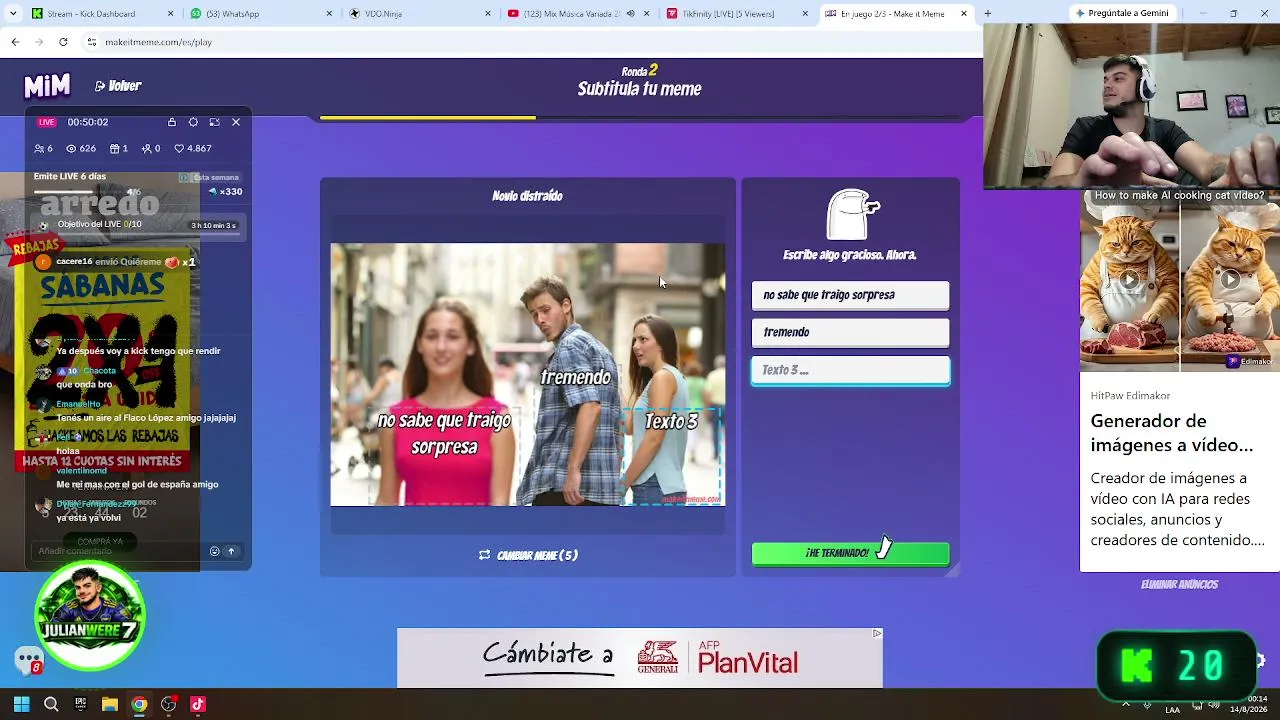Select the 'tremendo' caption on the meme image
The width and height of the screenshot is (1280, 720).
575,377
